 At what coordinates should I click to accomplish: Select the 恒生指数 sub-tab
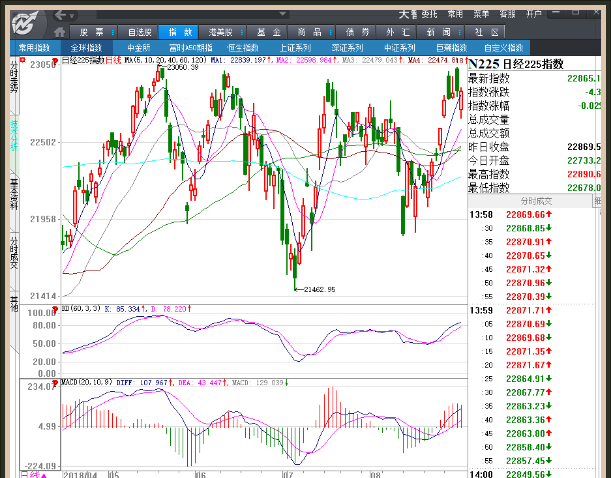click(243, 48)
